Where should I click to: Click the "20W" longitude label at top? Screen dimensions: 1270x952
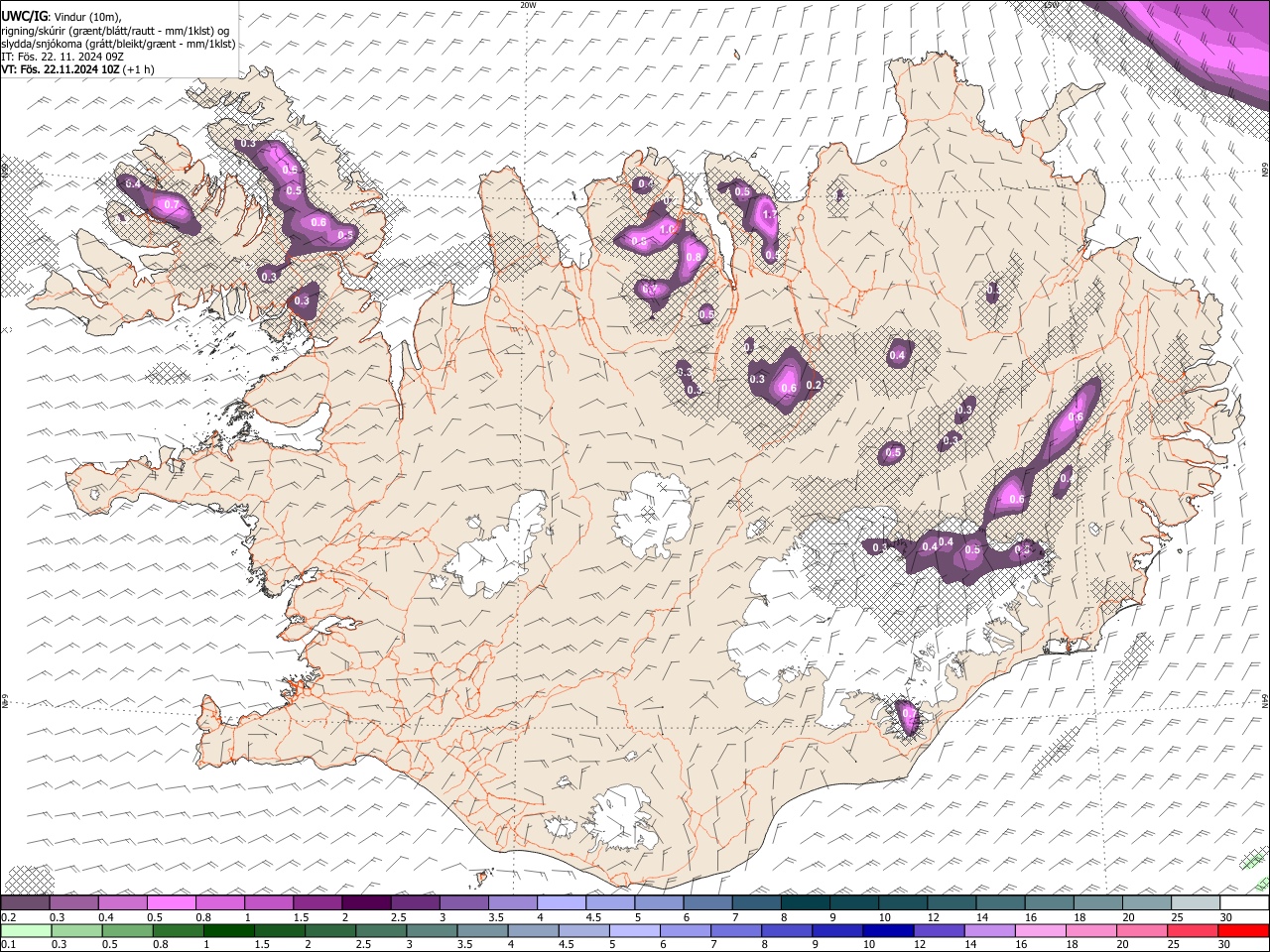[528, 5]
